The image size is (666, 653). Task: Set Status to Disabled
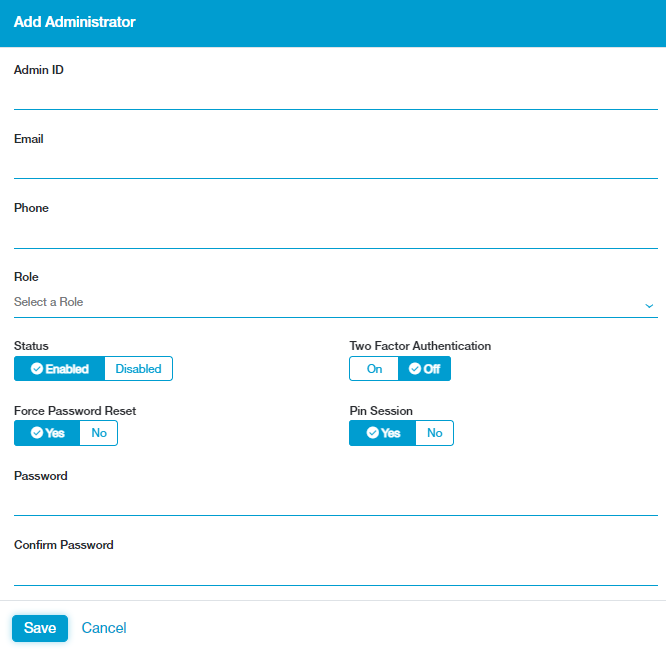coord(138,369)
